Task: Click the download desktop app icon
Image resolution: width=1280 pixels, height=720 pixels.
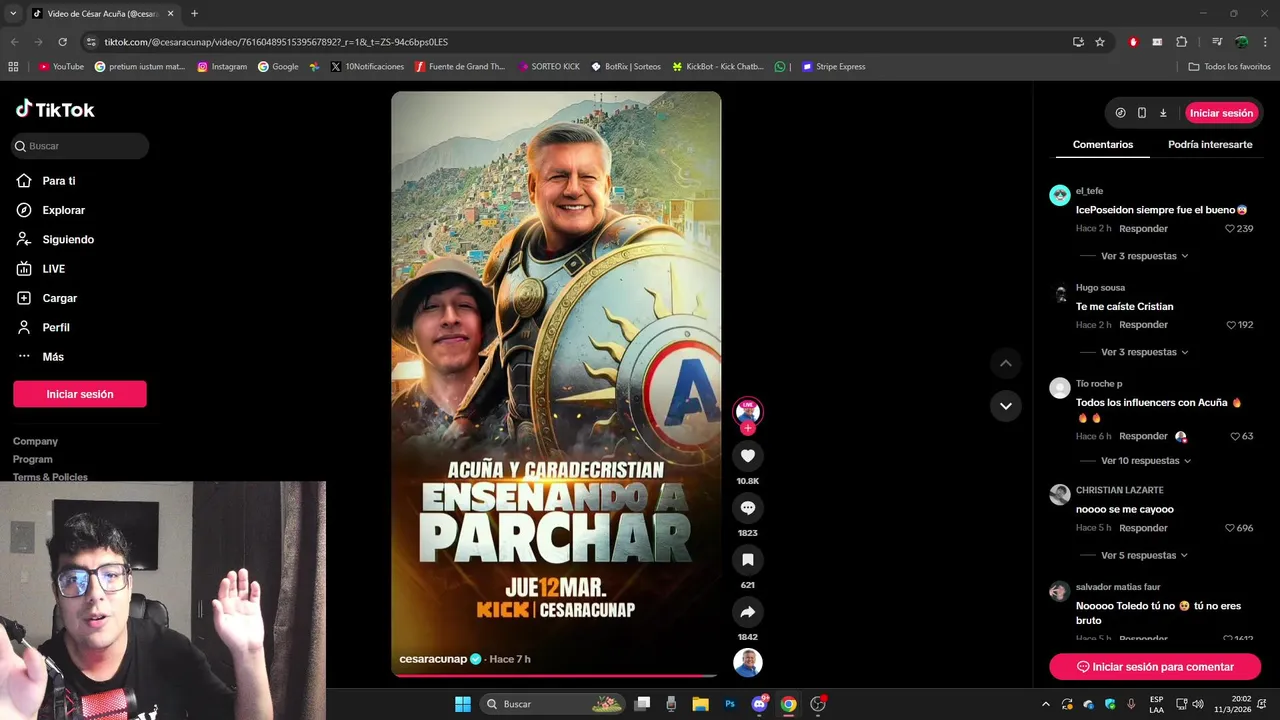Action: [x=1163, y=113]
